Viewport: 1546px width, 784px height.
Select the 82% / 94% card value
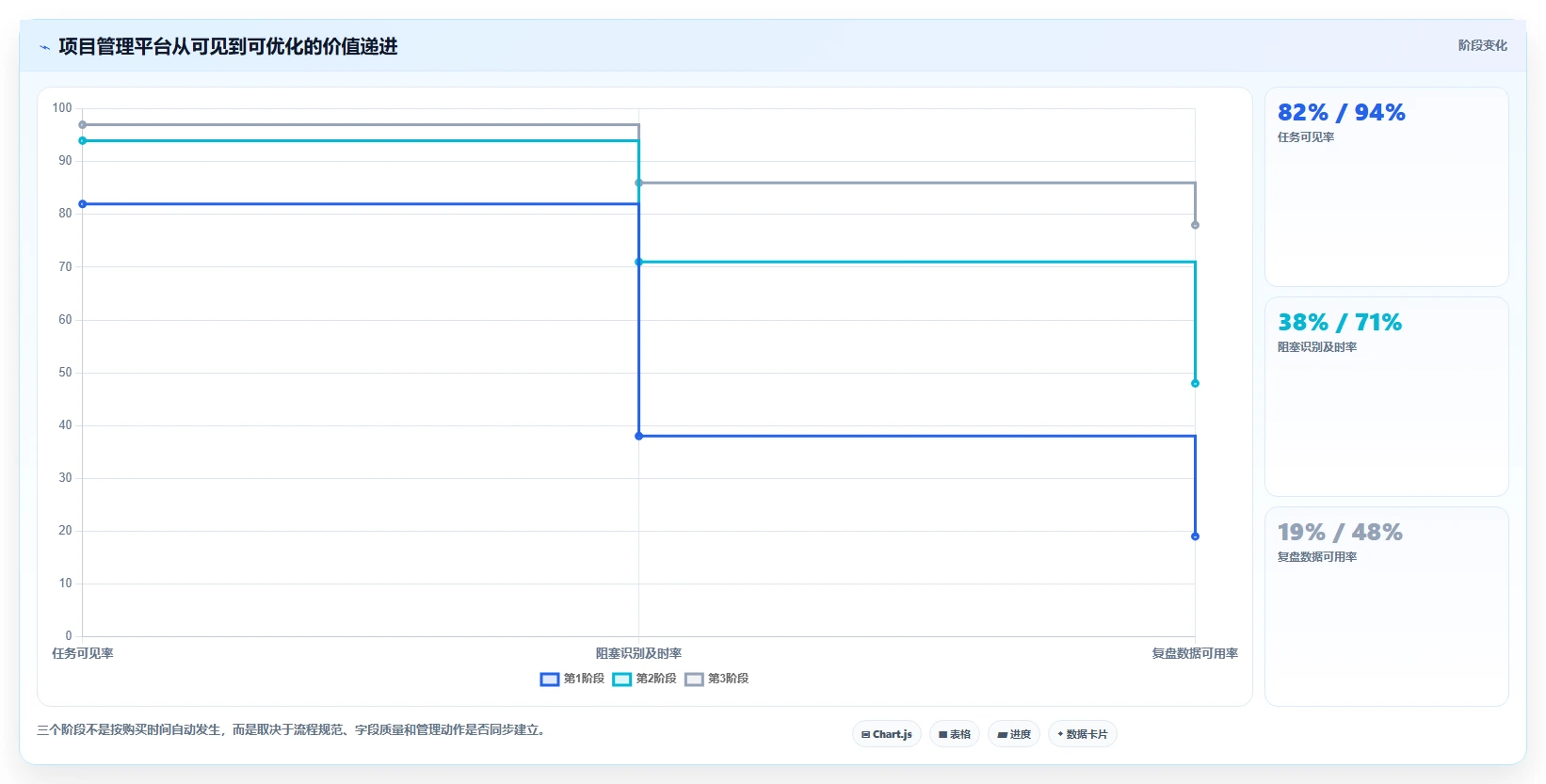pos(1341,112)
